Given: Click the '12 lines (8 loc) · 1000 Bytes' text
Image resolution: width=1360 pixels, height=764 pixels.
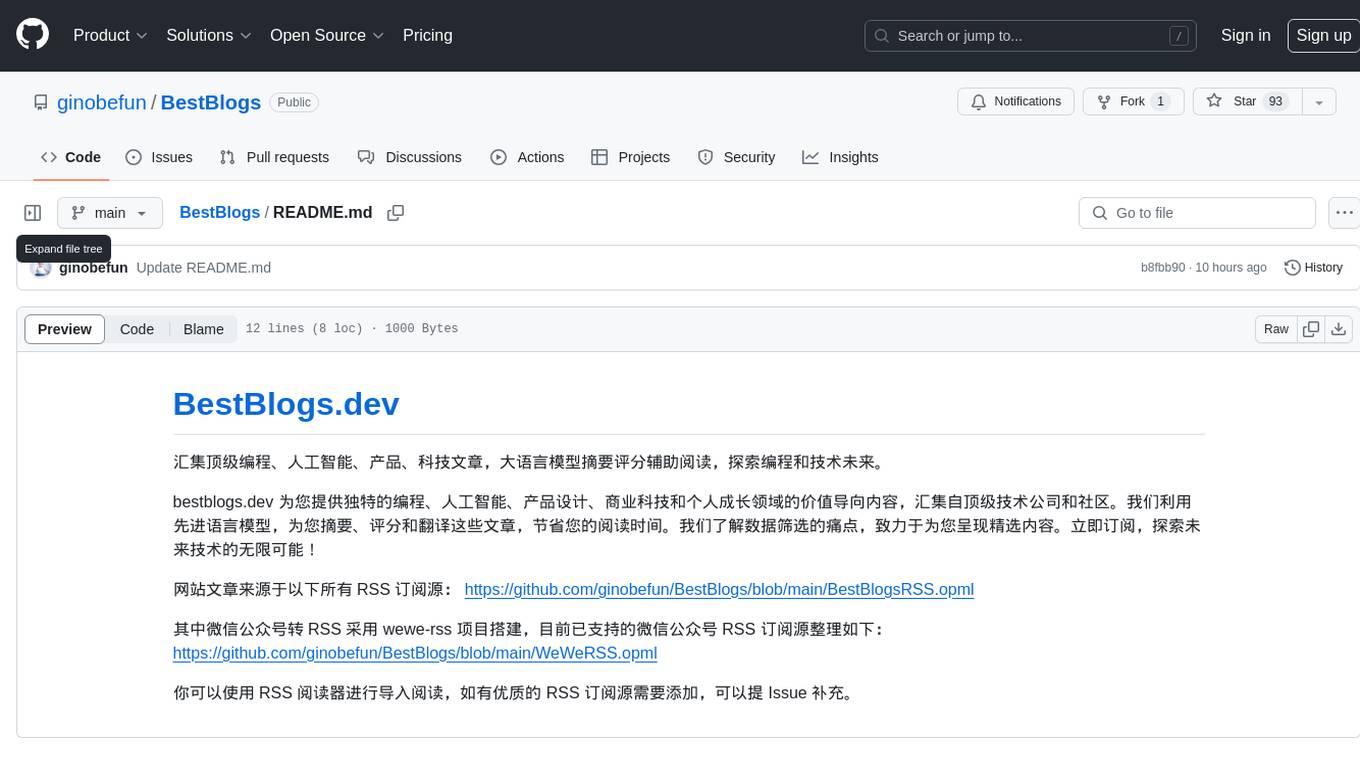Looking at the screenshot, I should (x=351, y=329).
